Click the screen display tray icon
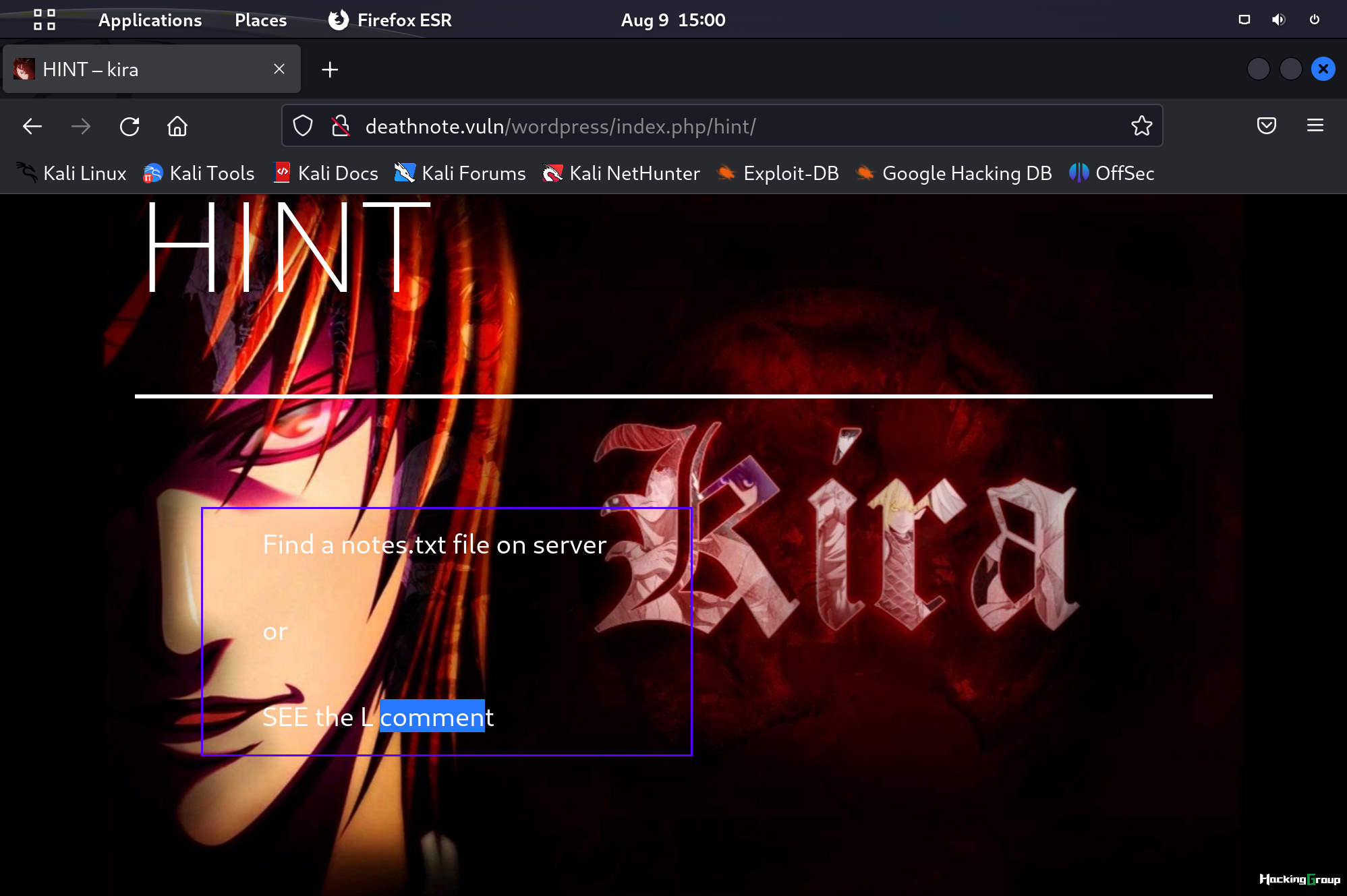Image resolution: width=1347 pixels, height=896 pixels. point(1244,20)
